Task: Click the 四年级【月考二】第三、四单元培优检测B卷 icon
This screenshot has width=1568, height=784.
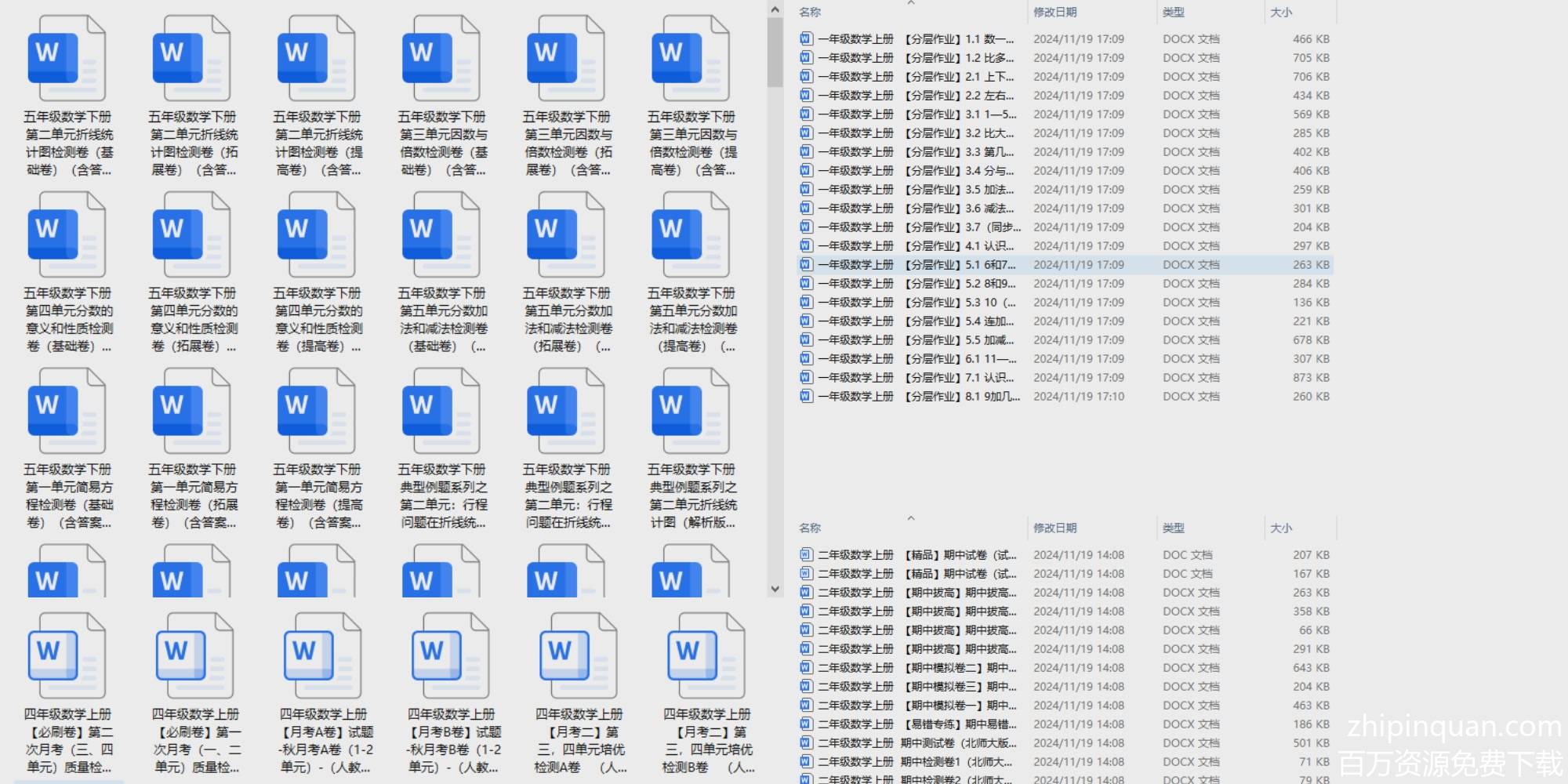Action: (x=706, y=655)
